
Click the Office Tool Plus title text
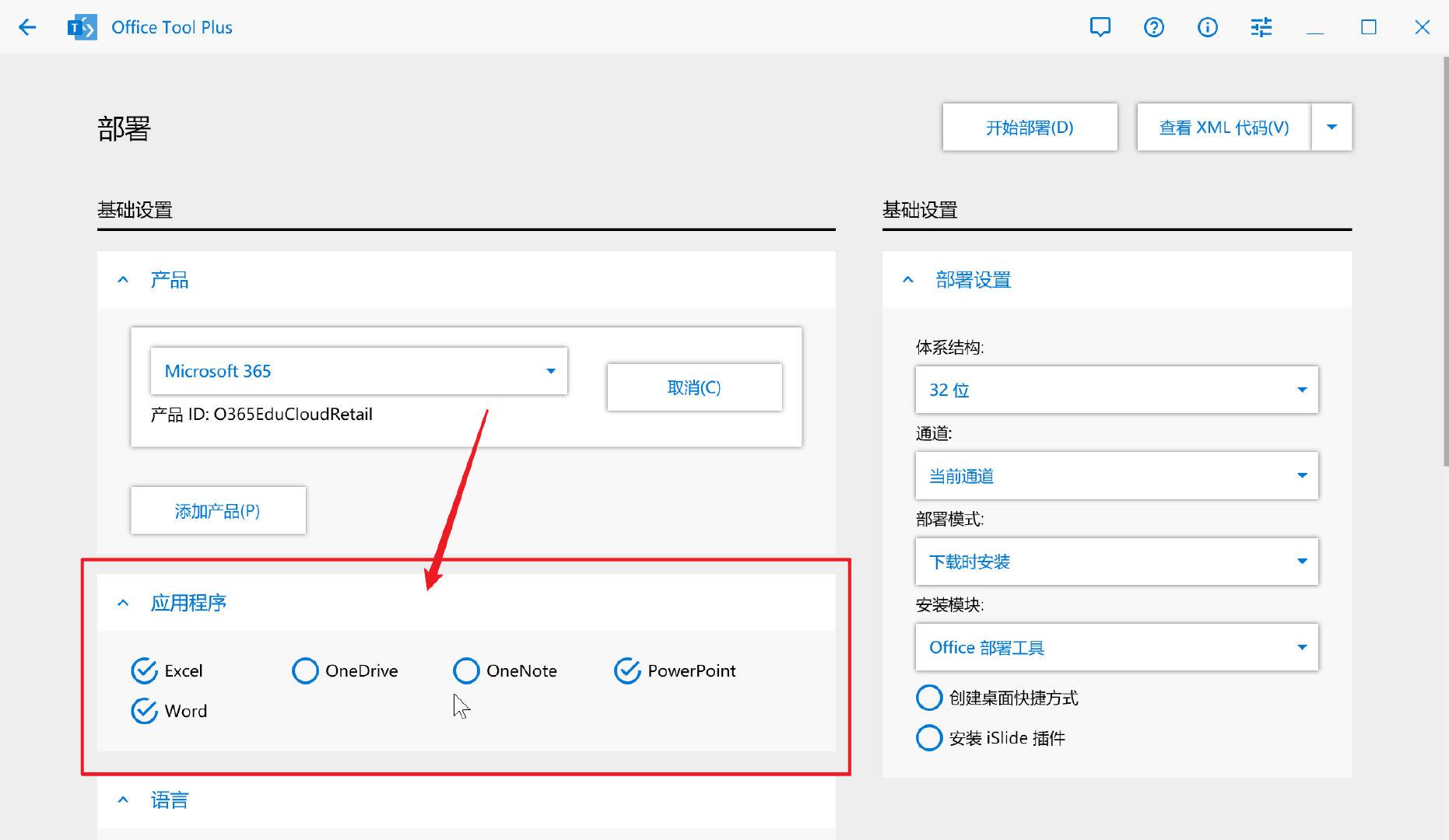(172, 27)
